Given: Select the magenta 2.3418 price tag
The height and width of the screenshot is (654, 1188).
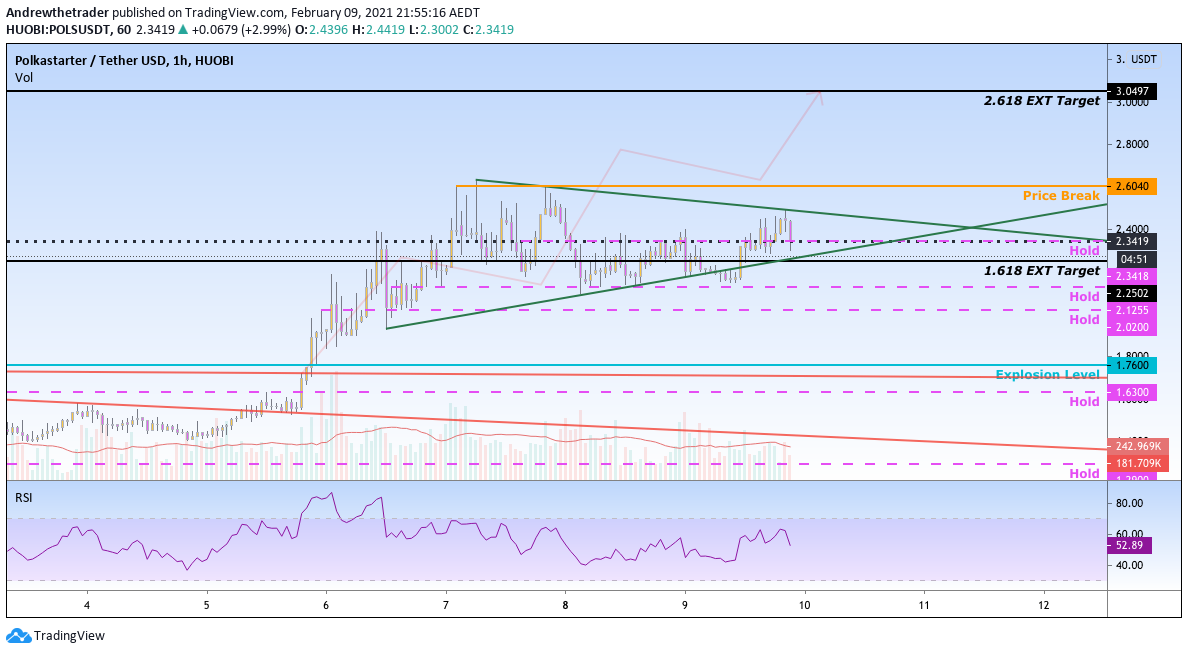Looking at the screenshot, I should pos(1132,277).
